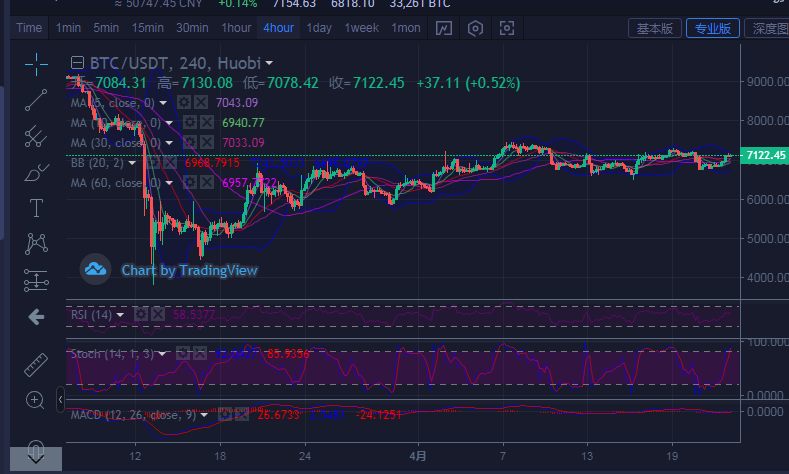Click the TradingView cloud logo button
The image size is (789, 474).
coord(96,270)
